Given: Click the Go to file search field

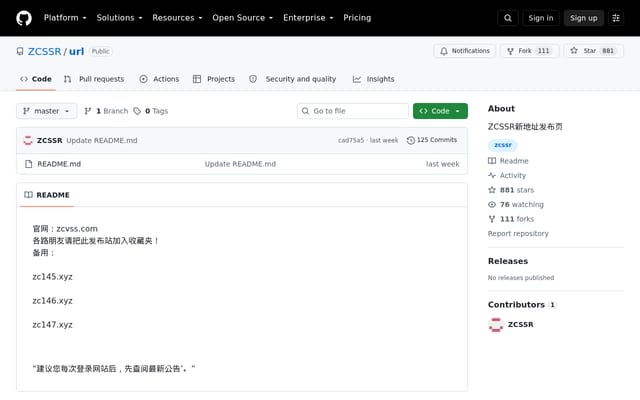Looking at the screenshot, I should pyautogui.click(x=353, y=111).
